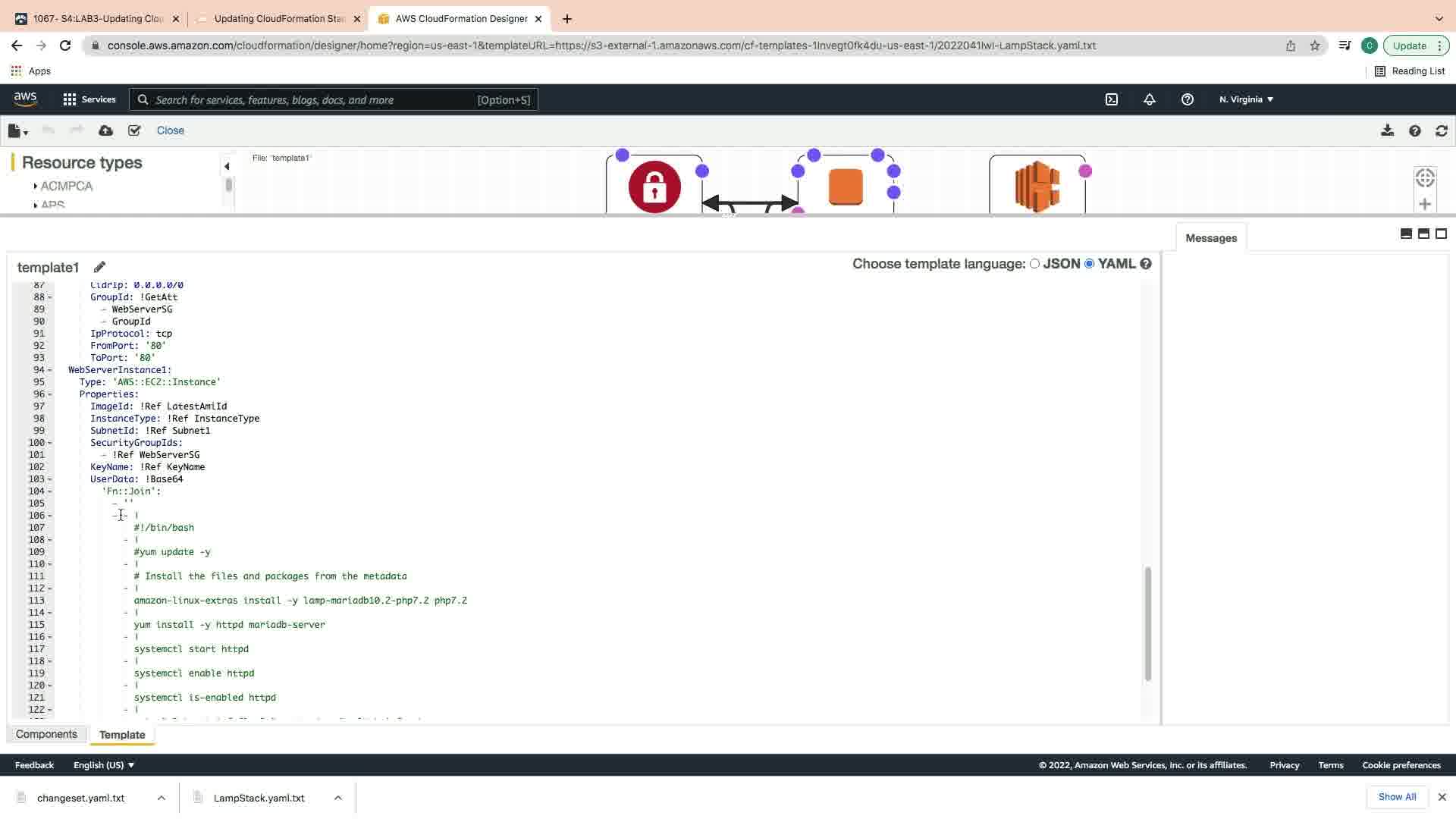Image resolution: width=1456 pixels, height=819 pixels.
Task: Select the JSON template language radio
Action: (x=1034, y=264)
